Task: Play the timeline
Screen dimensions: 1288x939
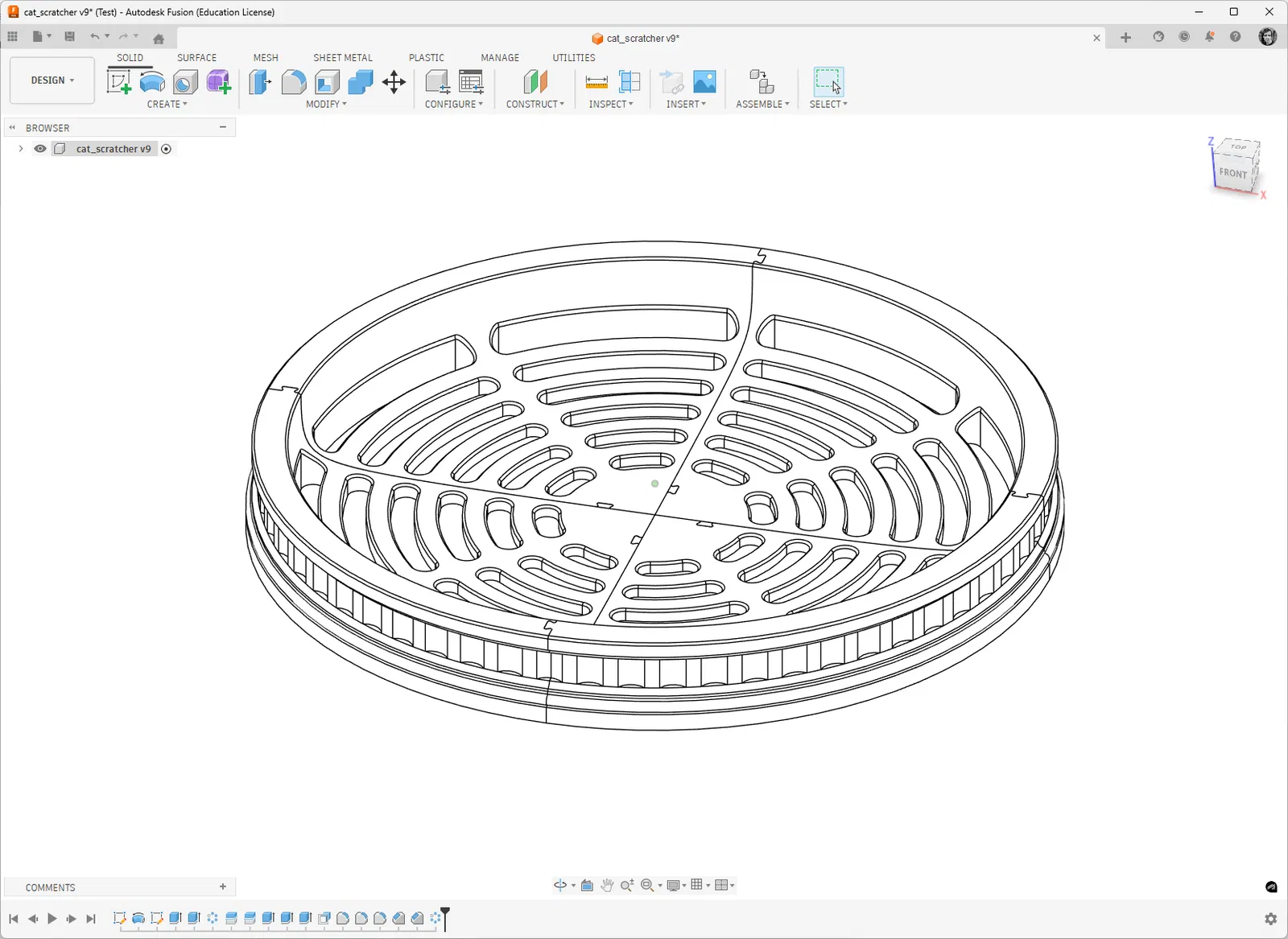Action: 52,919
